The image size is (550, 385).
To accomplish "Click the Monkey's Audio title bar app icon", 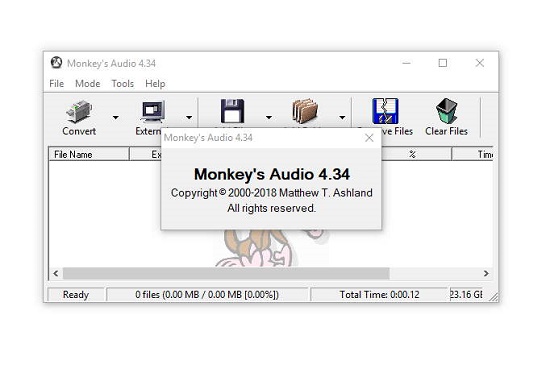I will (56, 63).
